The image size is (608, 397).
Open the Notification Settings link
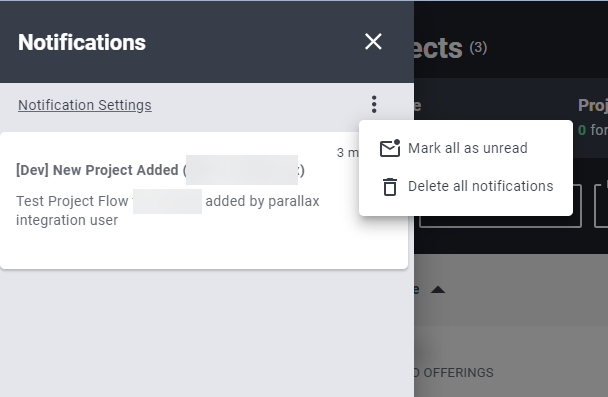[x=85, y=105]
